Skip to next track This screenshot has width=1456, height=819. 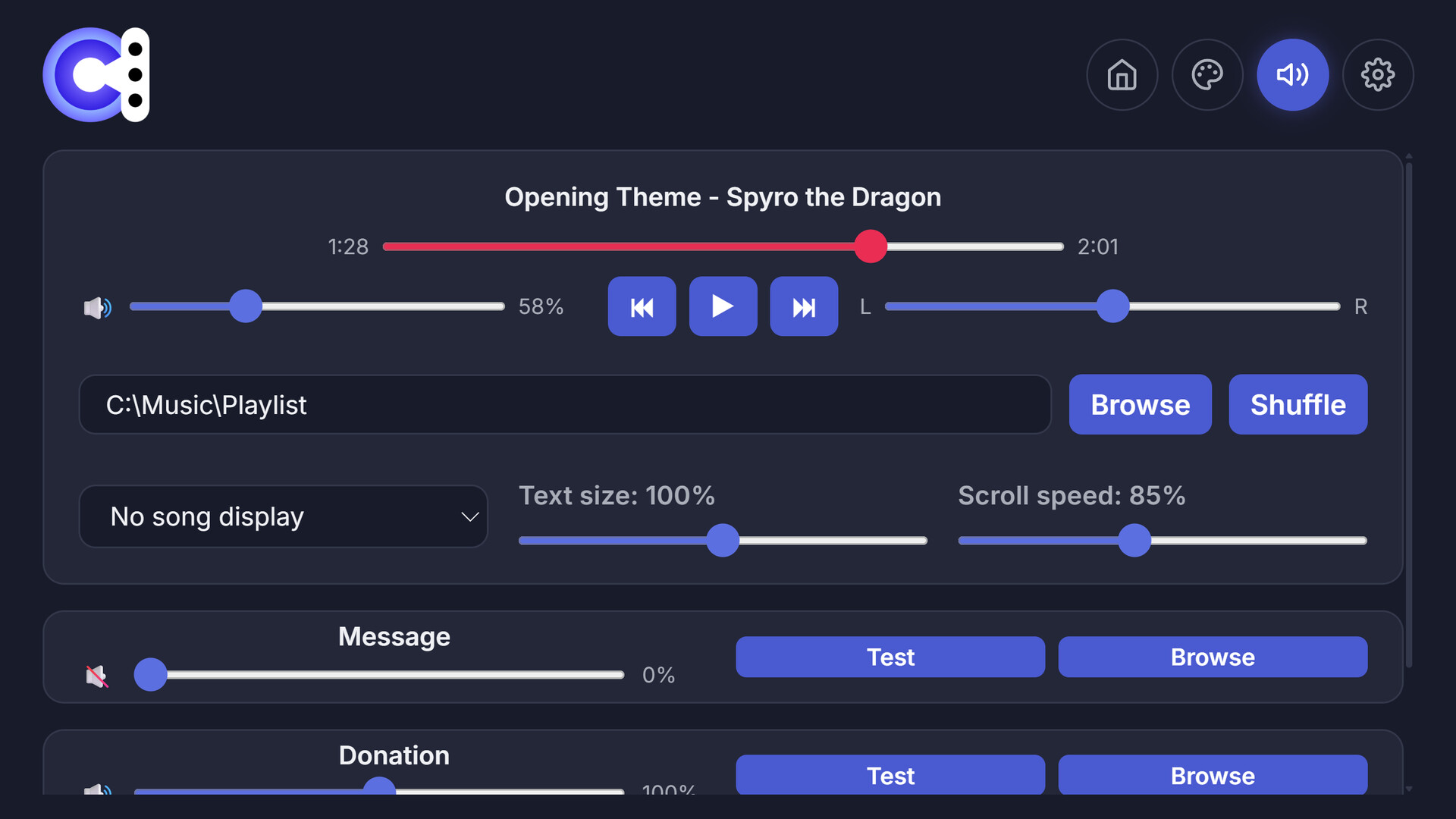coord(804,306)
